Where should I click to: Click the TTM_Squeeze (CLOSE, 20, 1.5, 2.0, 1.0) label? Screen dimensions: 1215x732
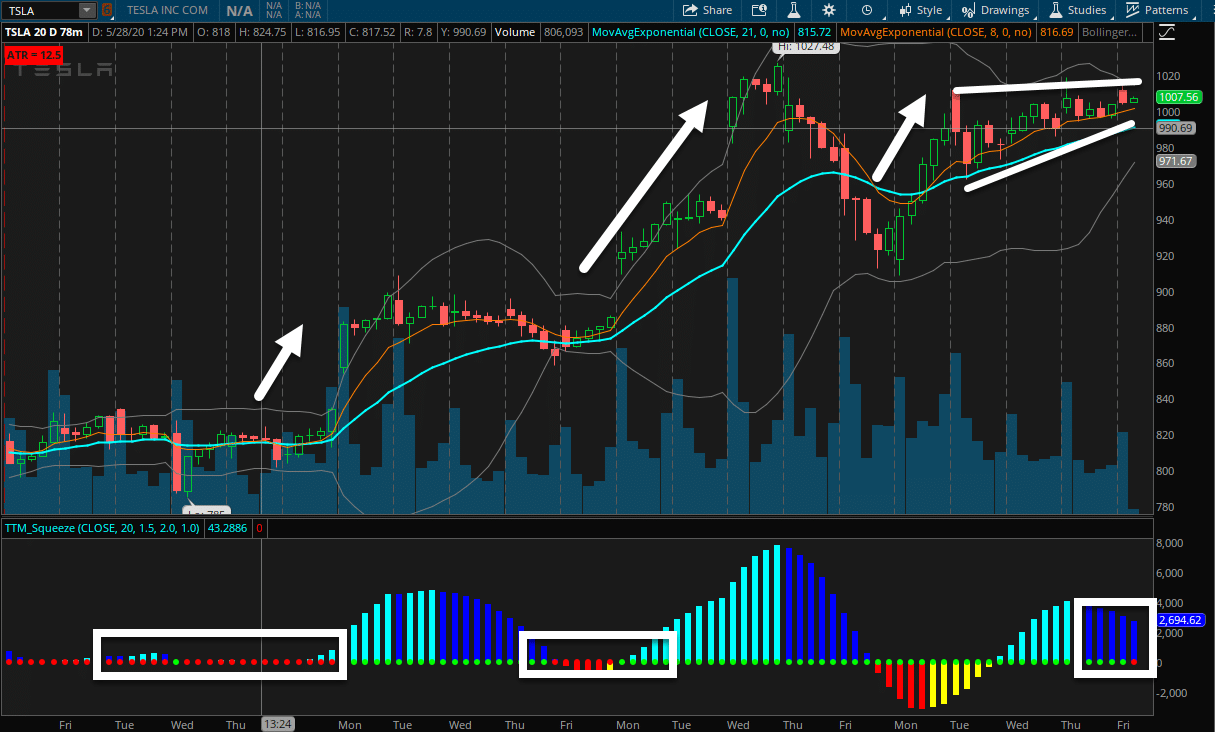101,527
